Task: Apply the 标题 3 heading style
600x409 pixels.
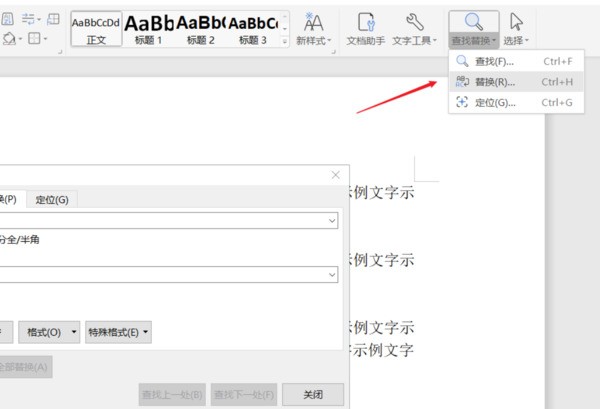Action: click(x=253, y=29)
